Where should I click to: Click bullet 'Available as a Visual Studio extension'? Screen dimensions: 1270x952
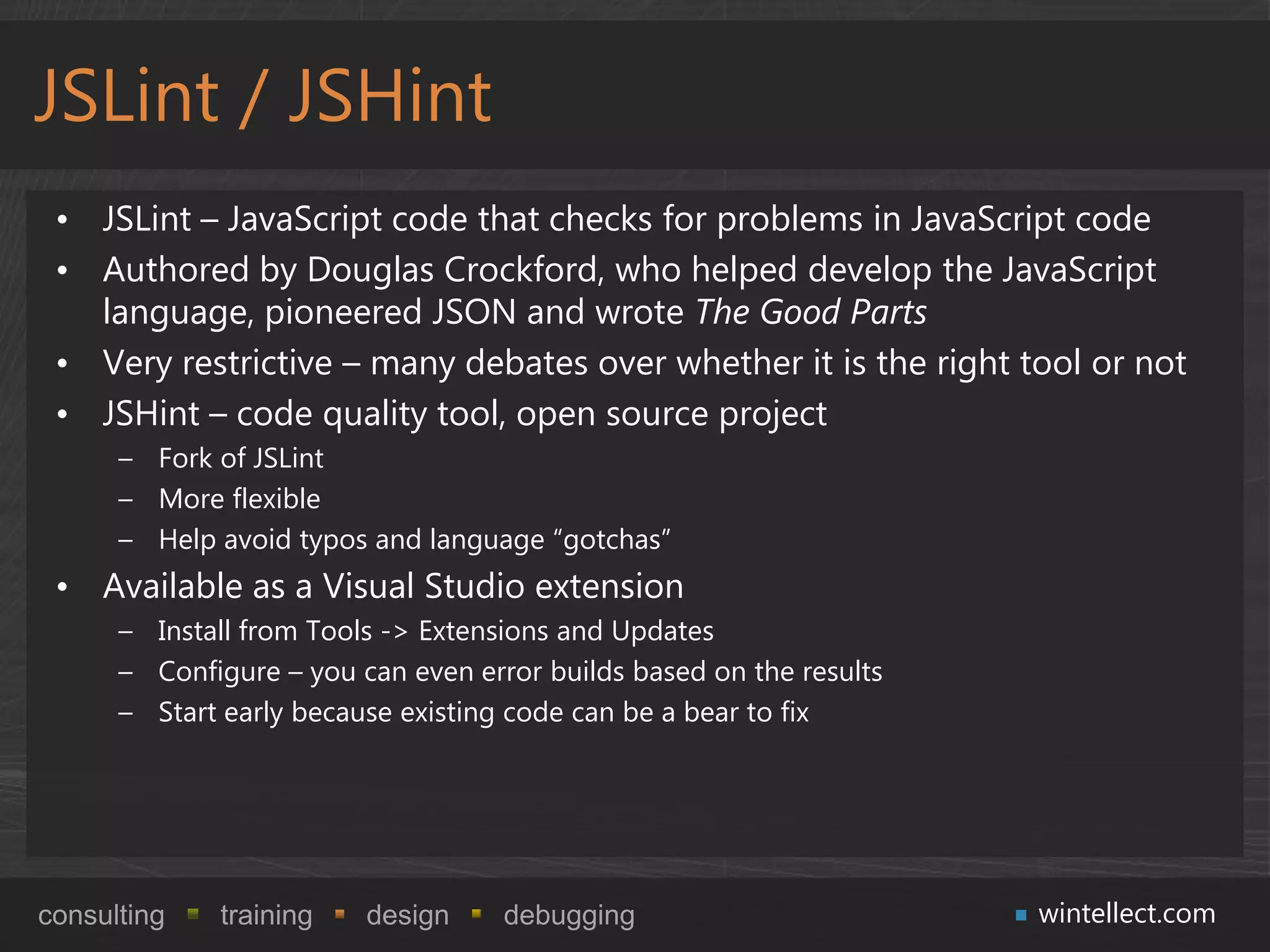pyautogui.click(x=393, y=586)
